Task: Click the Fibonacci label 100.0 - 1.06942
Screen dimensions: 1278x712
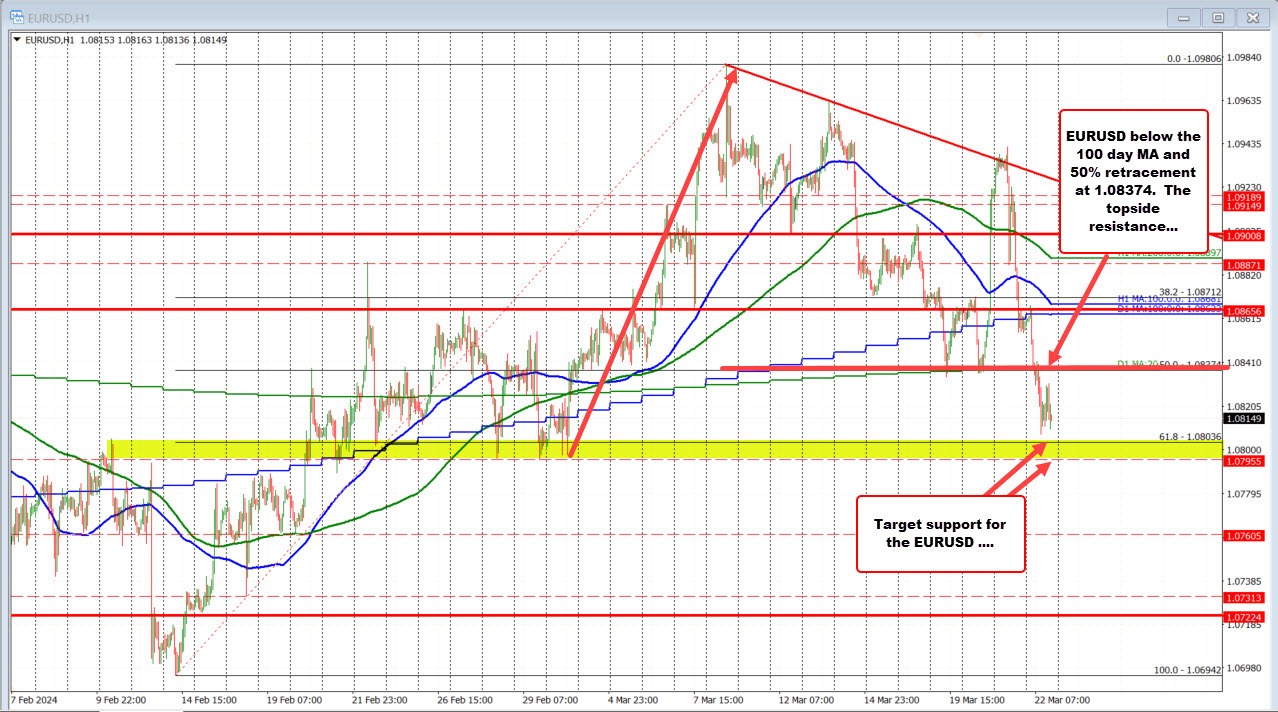Action: tap(1189, 670)
